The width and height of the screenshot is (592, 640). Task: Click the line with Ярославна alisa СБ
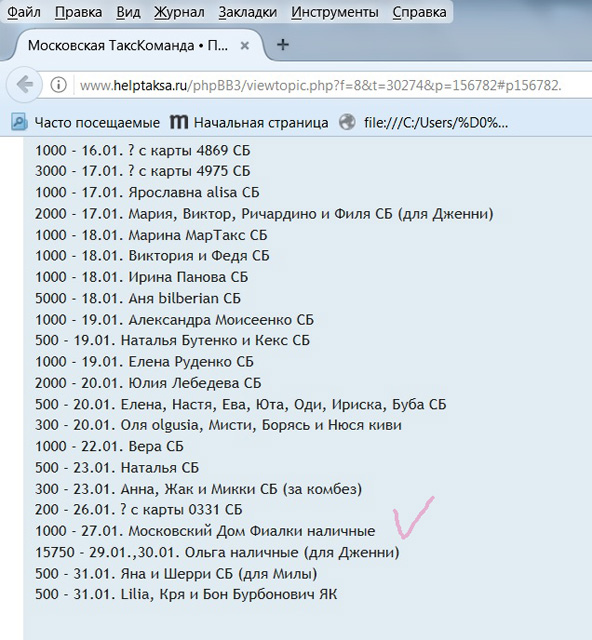click(x=147, y=192)
